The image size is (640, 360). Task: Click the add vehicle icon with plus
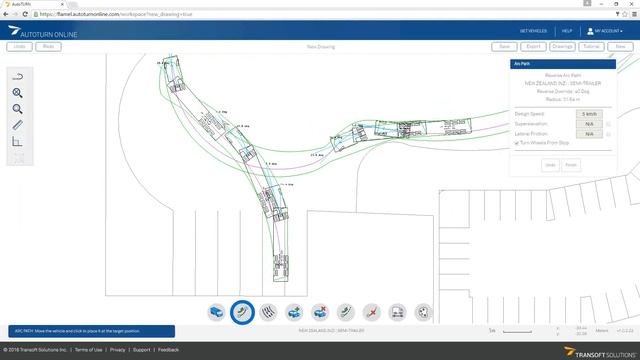294,313
